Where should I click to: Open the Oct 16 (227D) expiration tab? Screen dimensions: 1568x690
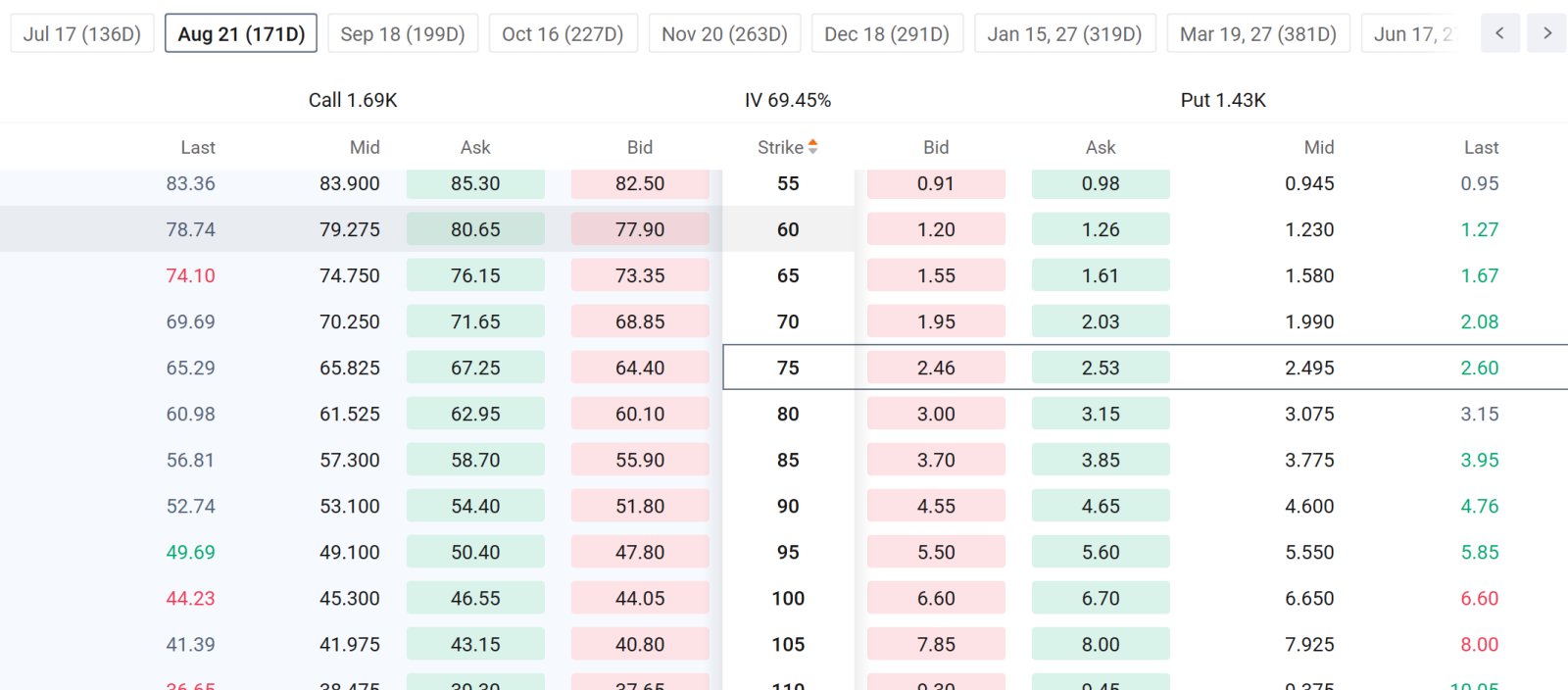tap(563, 33)
